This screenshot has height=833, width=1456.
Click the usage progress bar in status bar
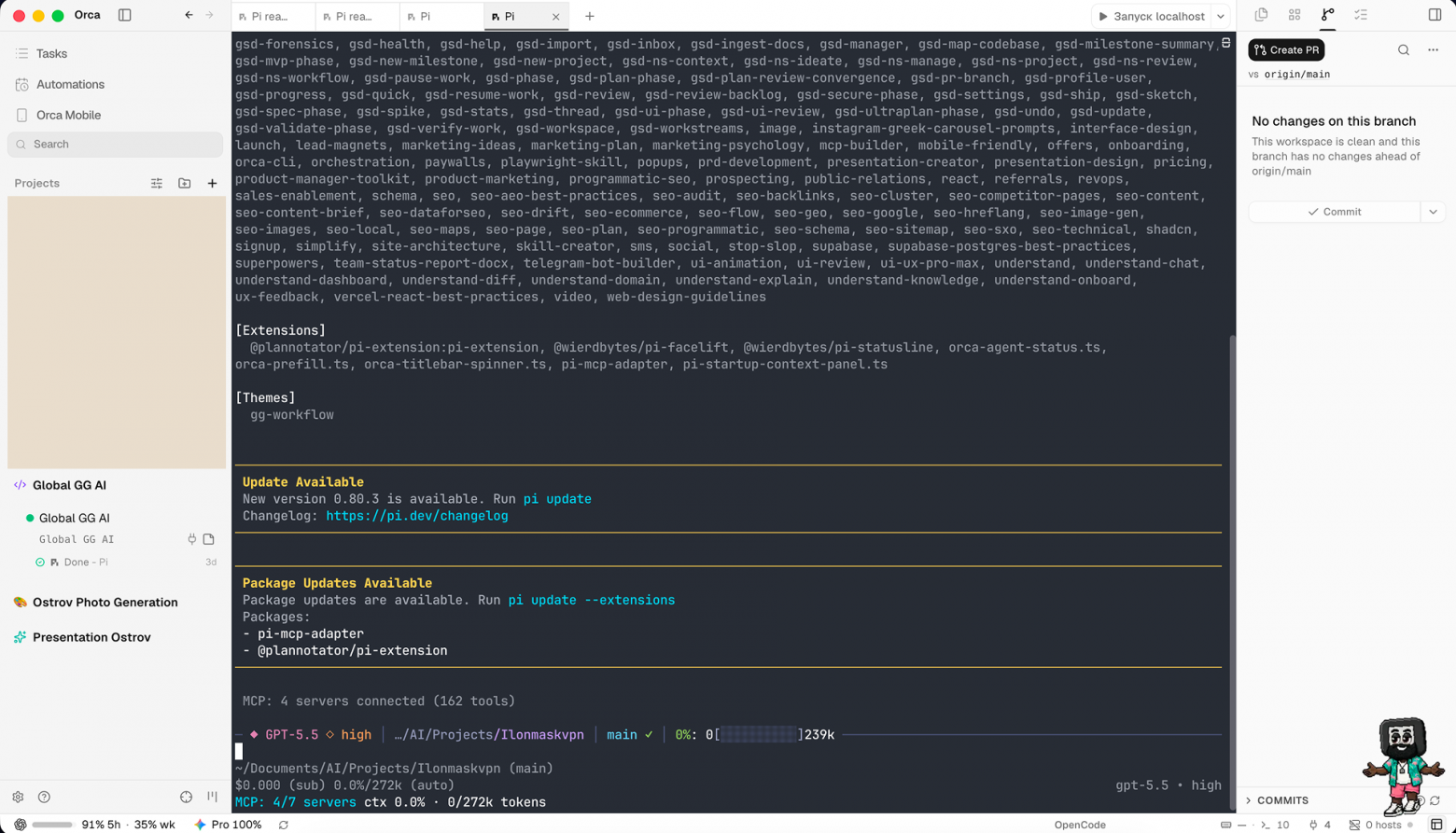click(52, 825)
